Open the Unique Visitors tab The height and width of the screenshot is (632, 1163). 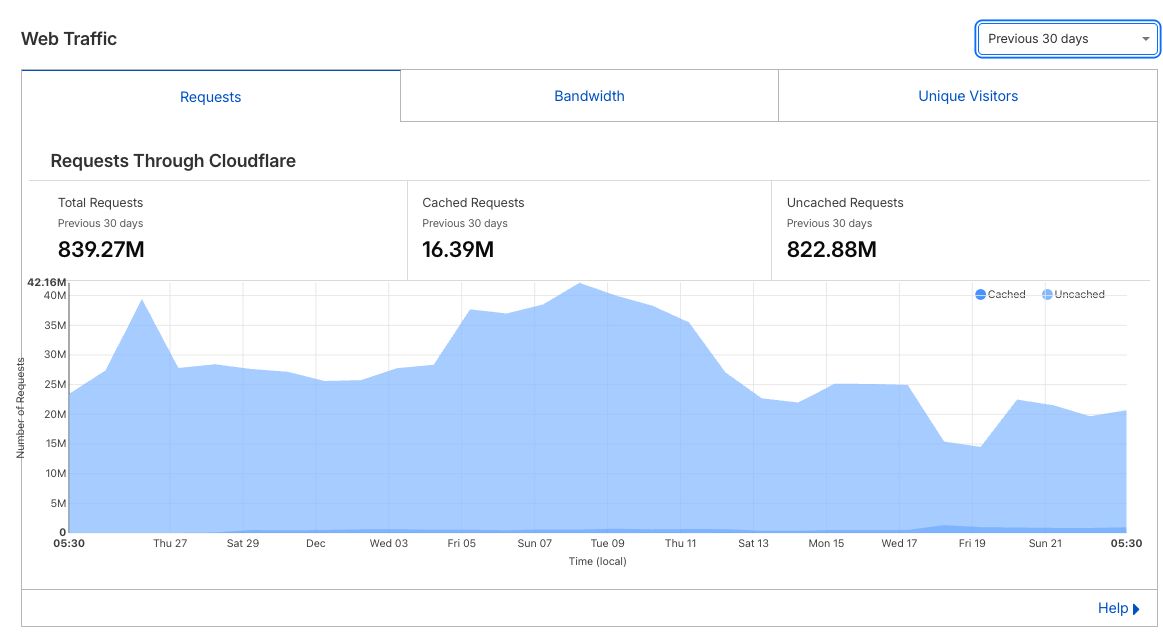click(967, 96)
